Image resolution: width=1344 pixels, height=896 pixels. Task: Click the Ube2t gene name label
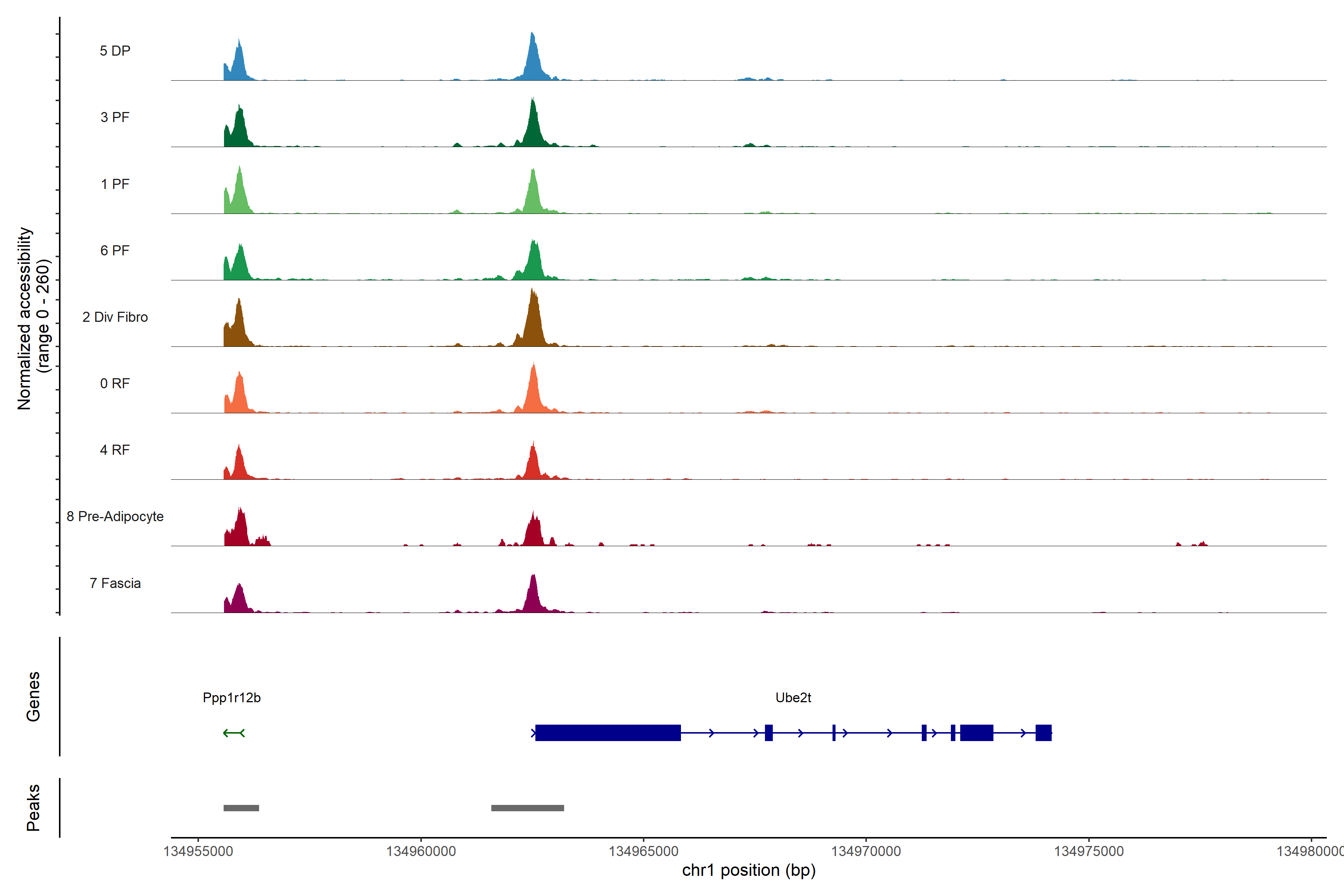pyautogui.click(x=793, y=697)
